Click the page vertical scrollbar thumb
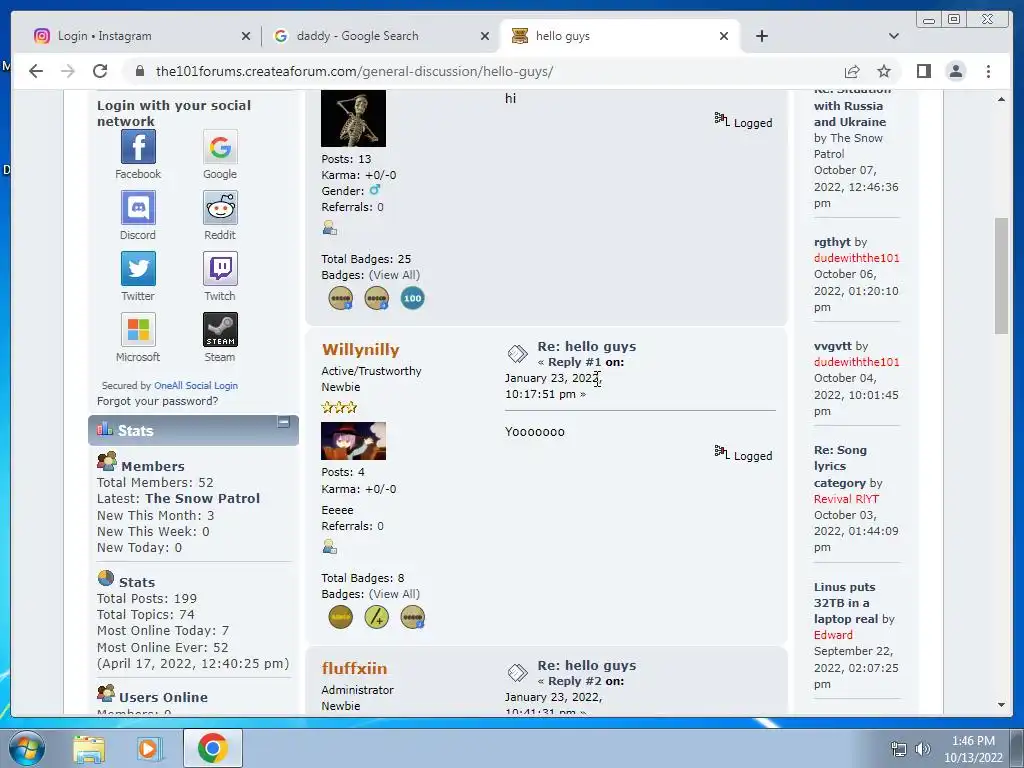This screenshot has height=768, width=1024. tap(1001, 276)
